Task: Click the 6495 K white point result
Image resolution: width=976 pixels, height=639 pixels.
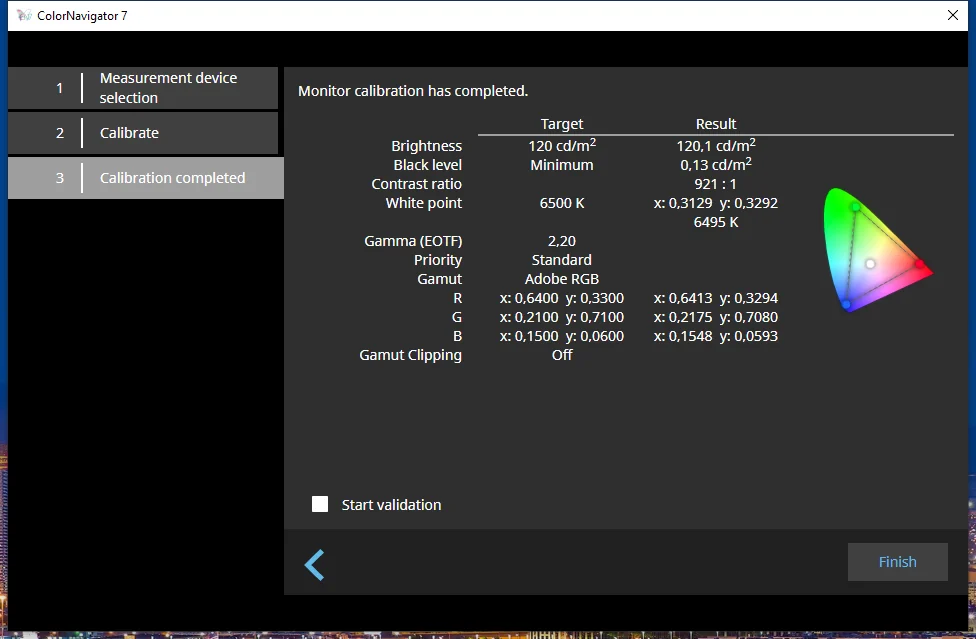Action: [715, 222]
